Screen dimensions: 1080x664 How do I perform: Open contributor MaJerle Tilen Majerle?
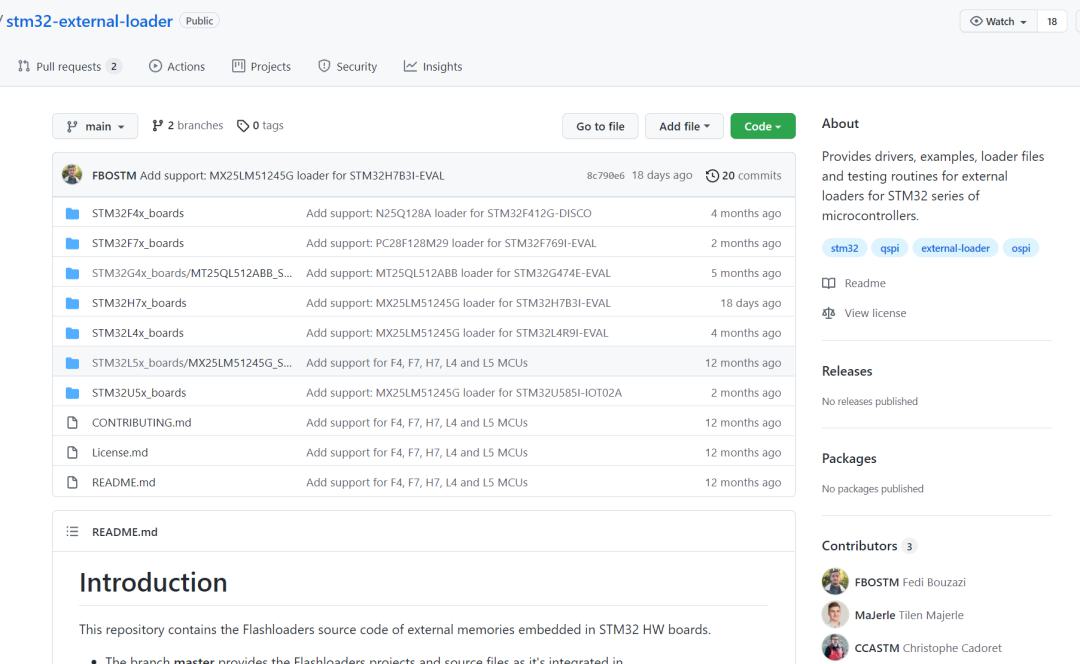[909, 615]
